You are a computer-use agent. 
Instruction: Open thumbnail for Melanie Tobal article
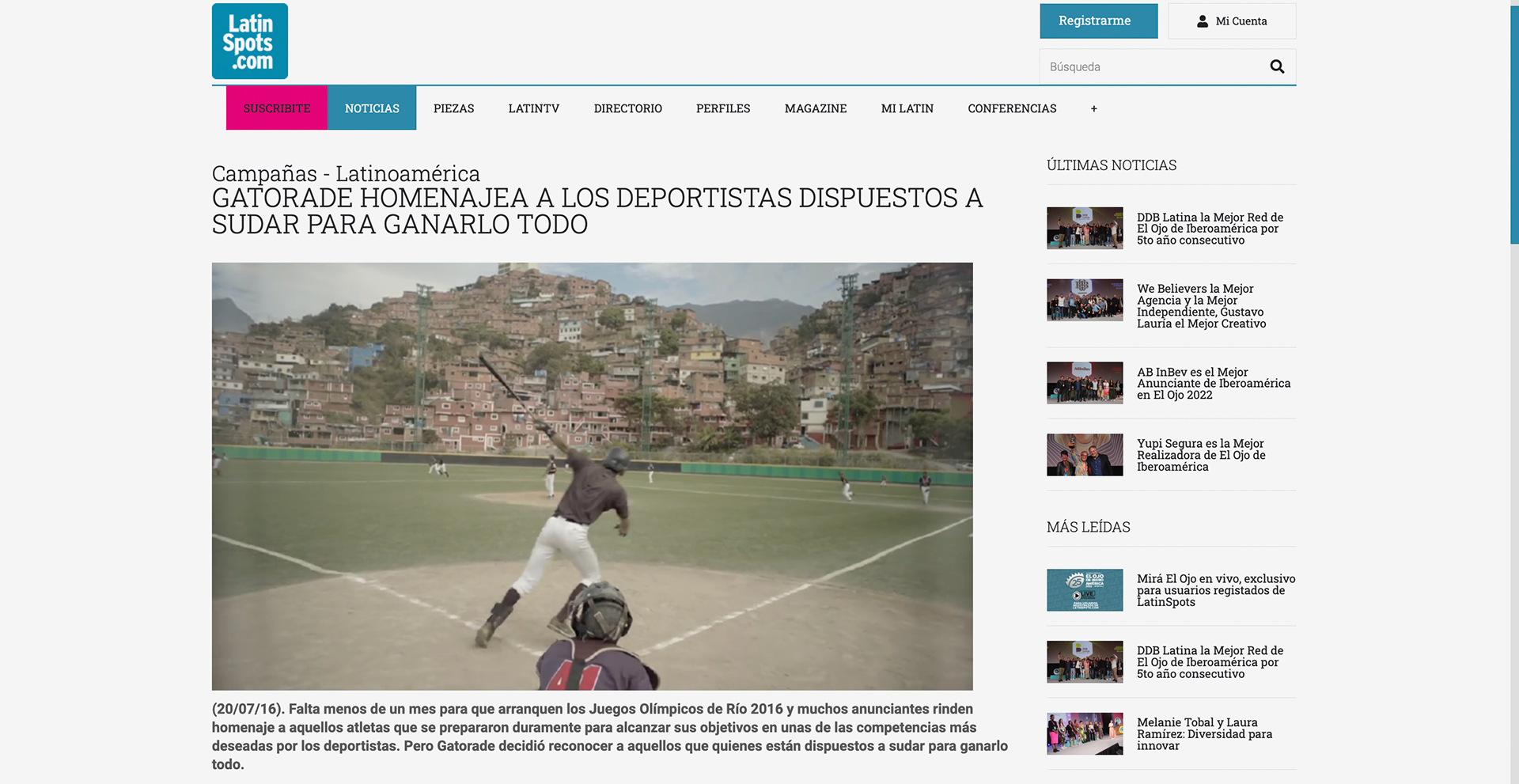pyautogui.click(x=1085, y=734)
